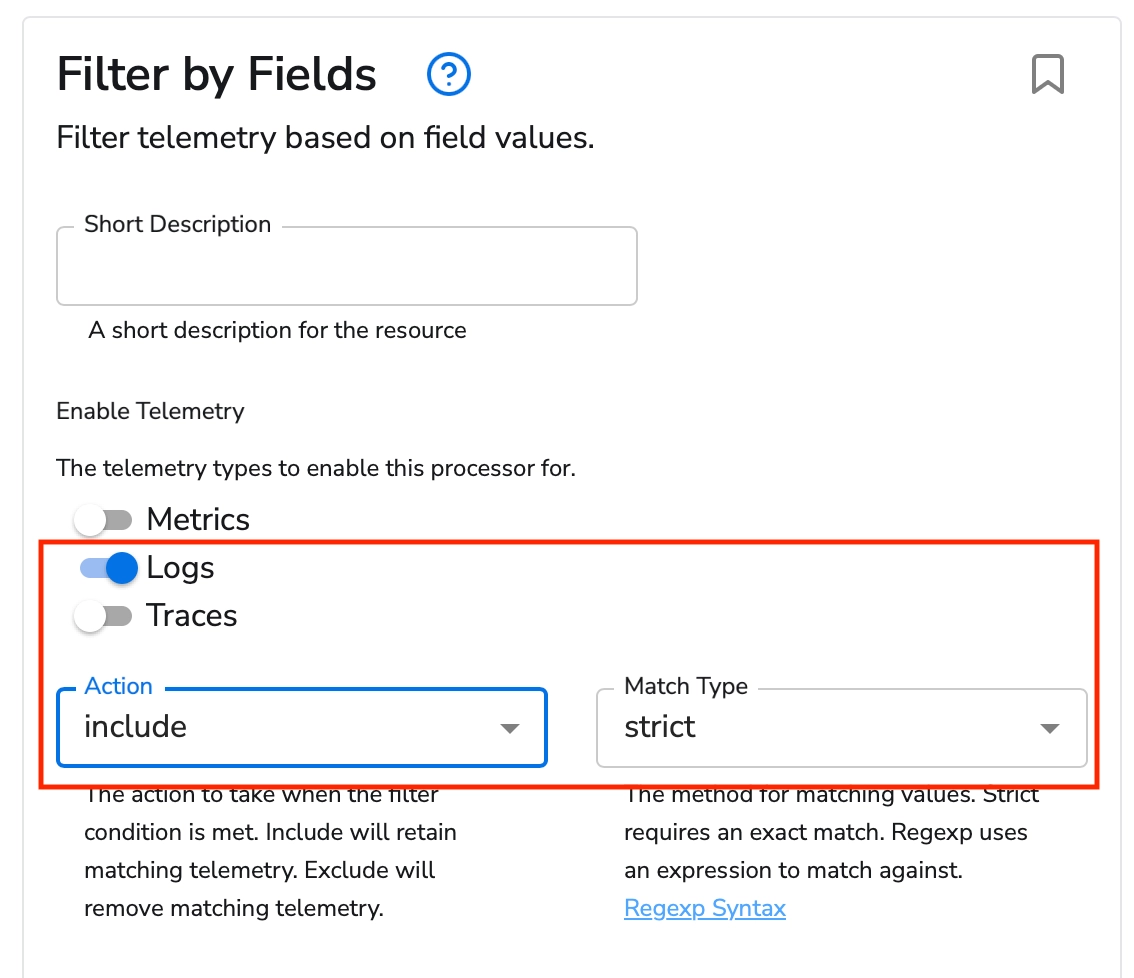Click the Enable Telemetry section label
The width and height of the screenshot is (1134, 978).
pos(150,411)
